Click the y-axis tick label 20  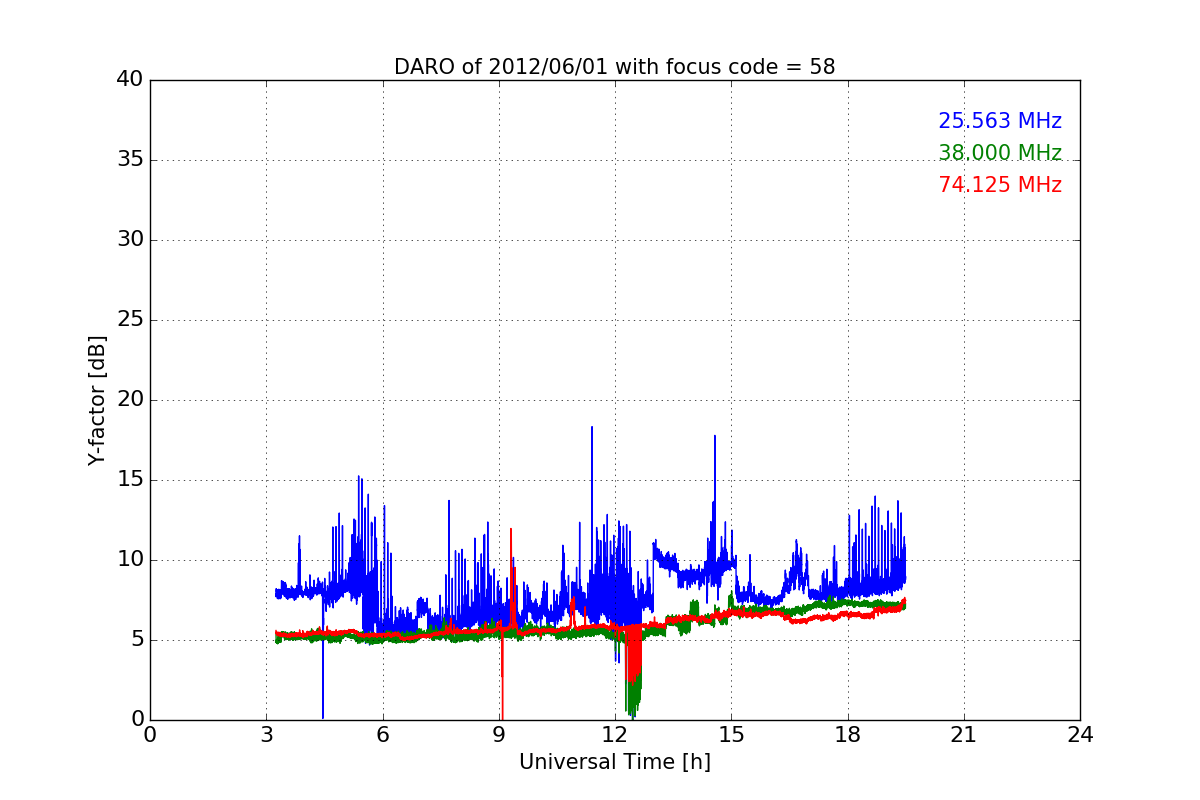point(130,400)
